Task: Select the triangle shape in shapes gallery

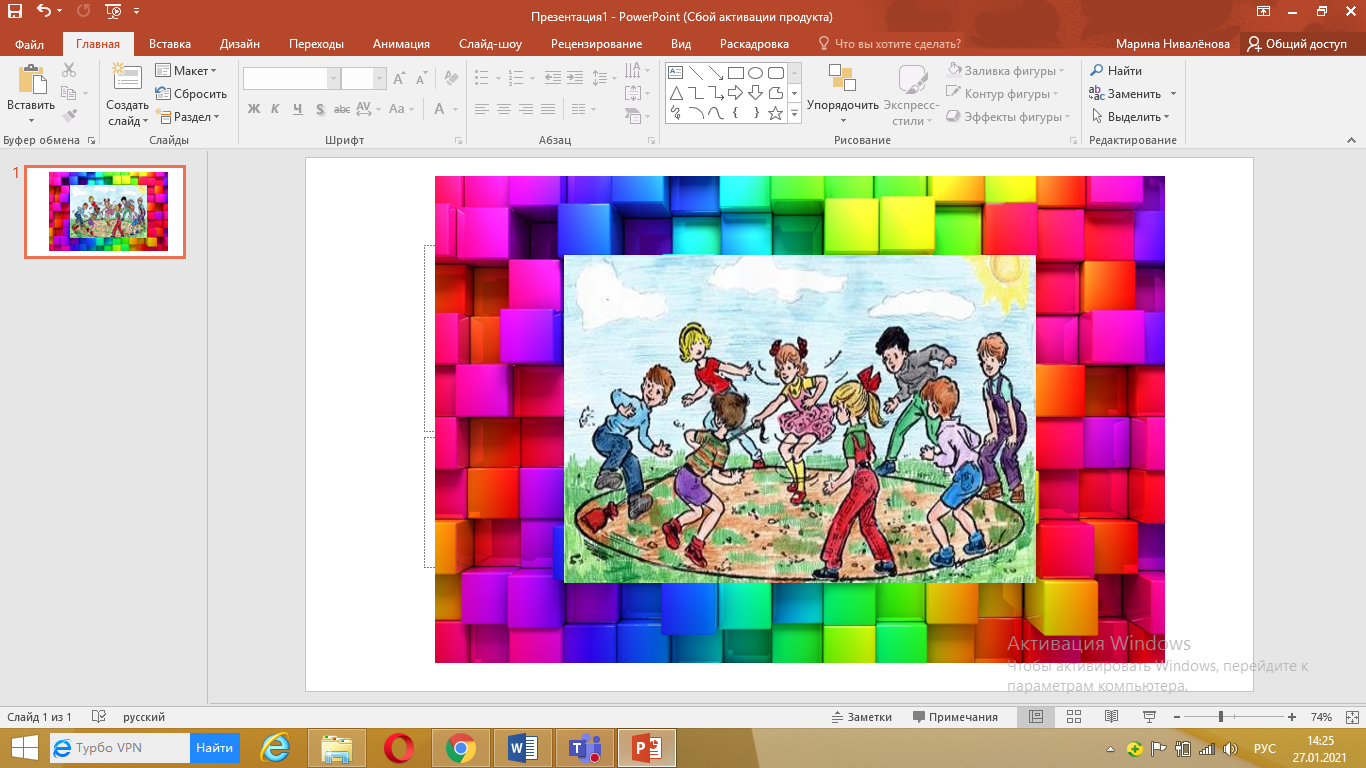Action: pos(675,93)
